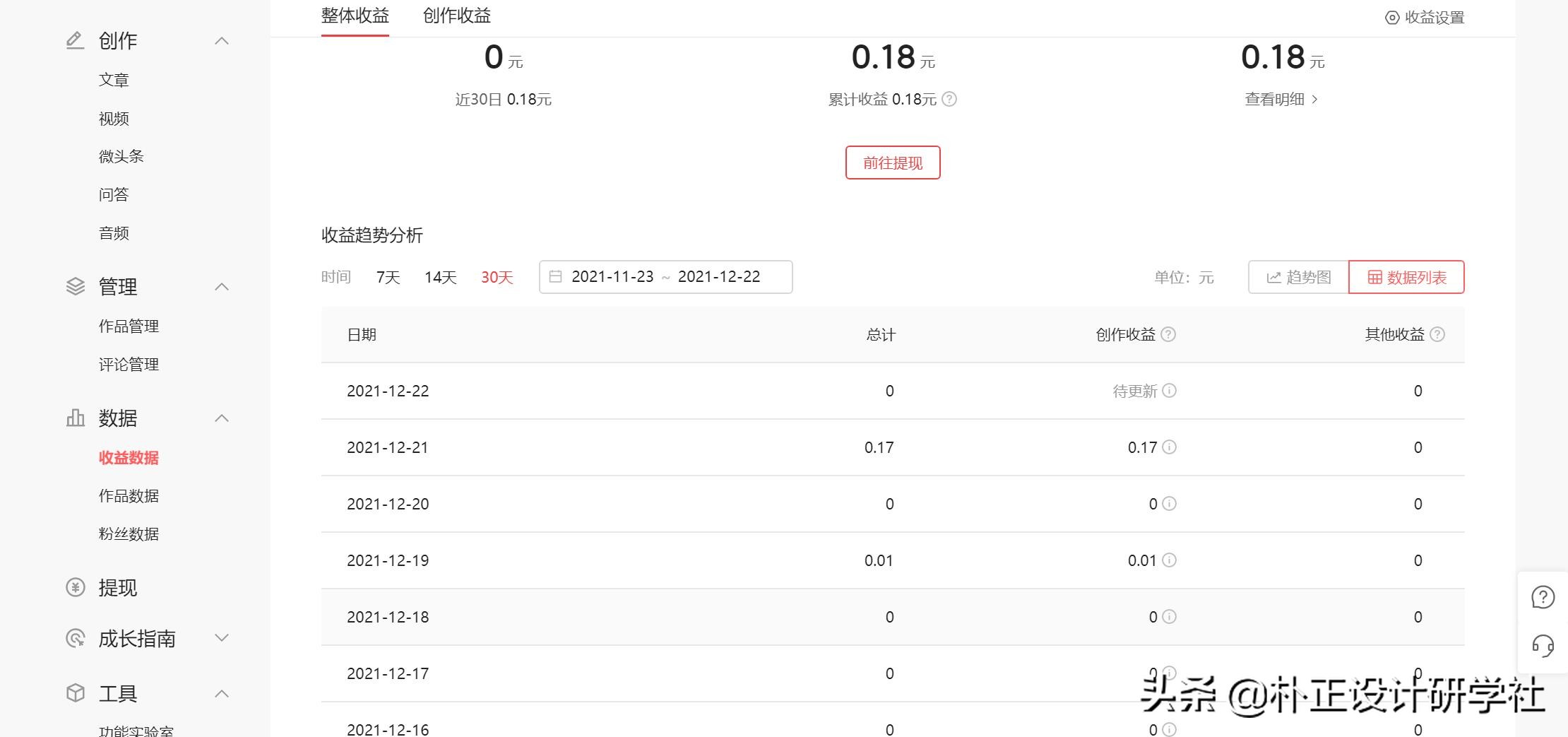The height and width of the screenshot is (737, 1568).
Task: Select the 7天 time range
Action: (388, 277)
